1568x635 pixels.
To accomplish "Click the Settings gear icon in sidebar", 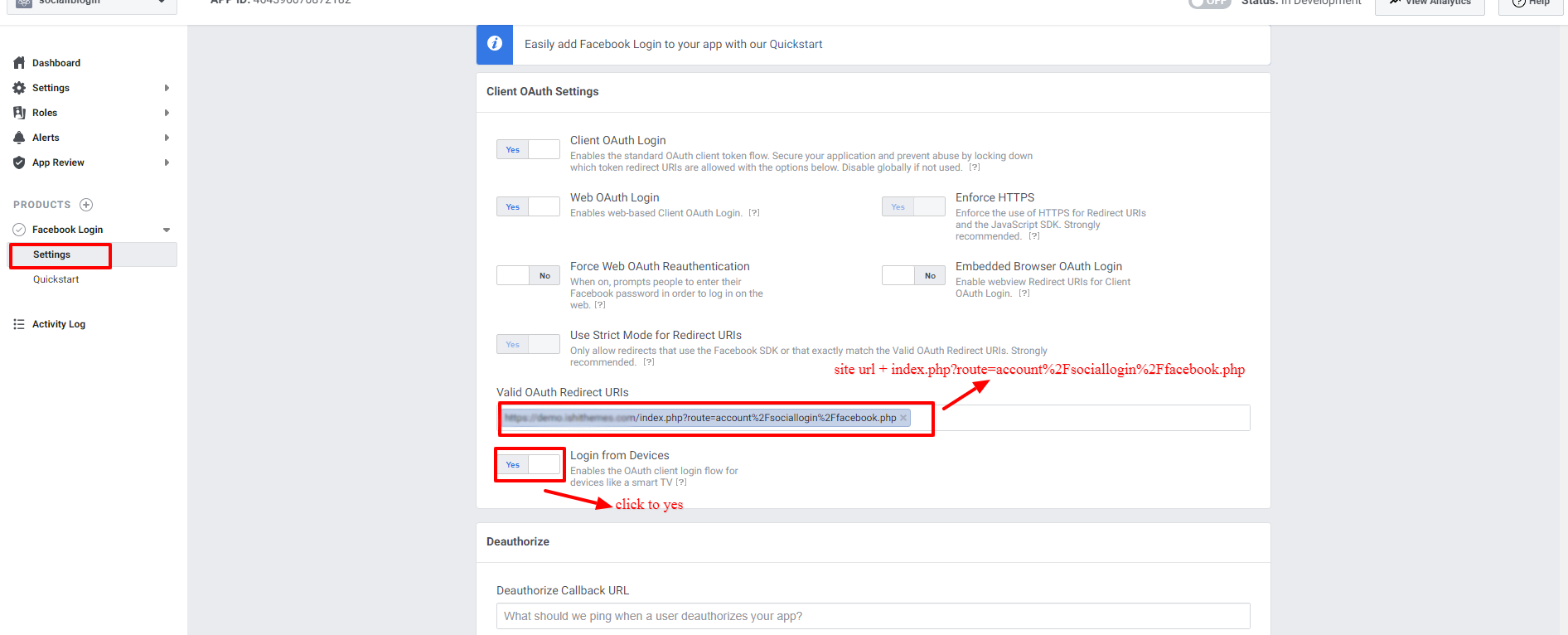I will [19, 88].
